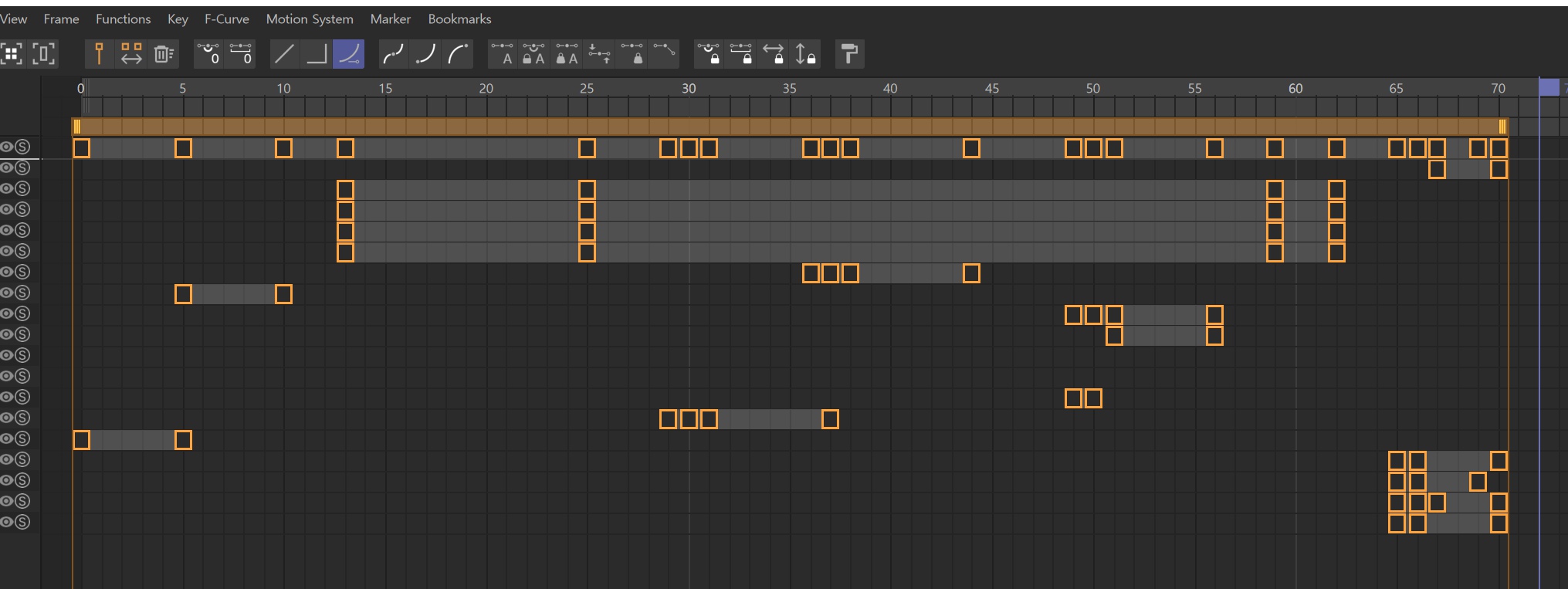The image size is (1568, 589).
Task: Toggle Auto Tangents icon with single A
Action: [x=503, y=54]
